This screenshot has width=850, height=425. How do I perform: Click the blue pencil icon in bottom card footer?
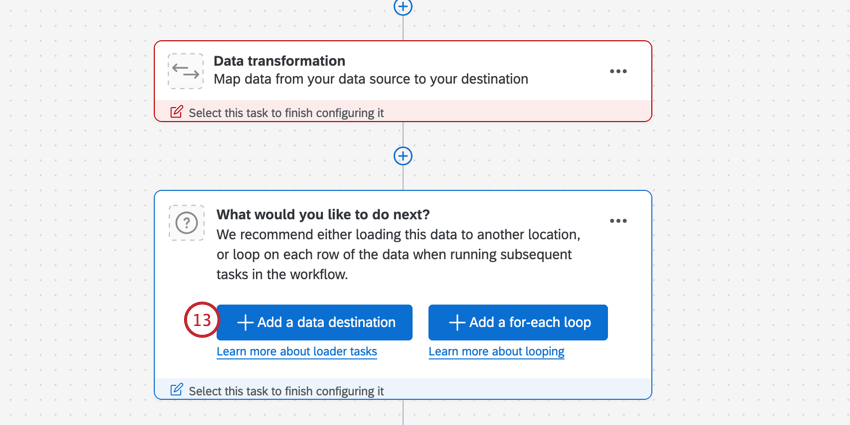coord(177,390)
